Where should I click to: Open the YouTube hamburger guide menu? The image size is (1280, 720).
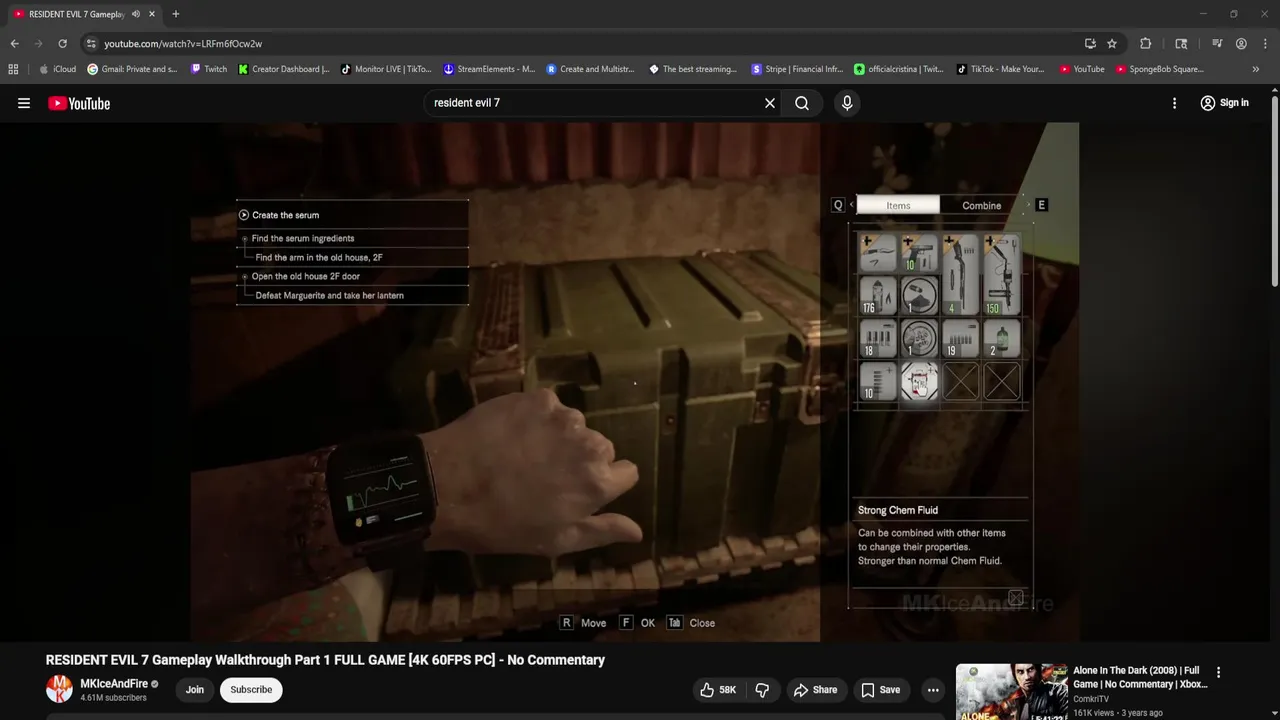[24, 103]
